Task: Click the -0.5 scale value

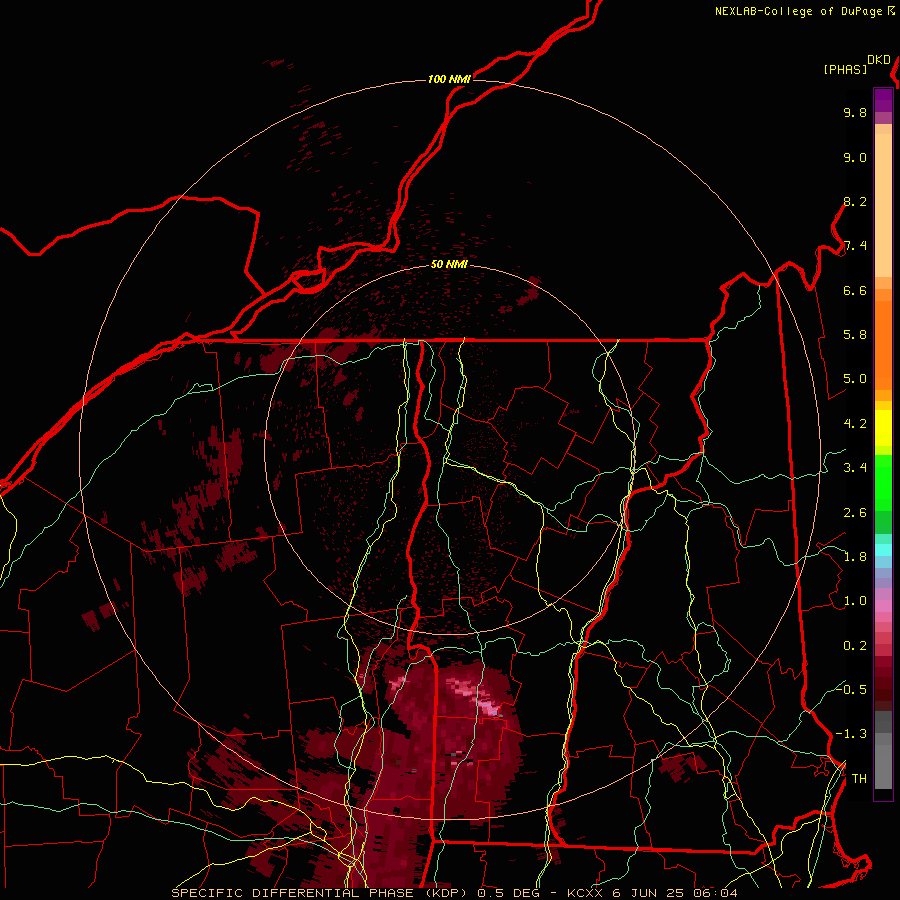Action: click(x=851, y=690)
